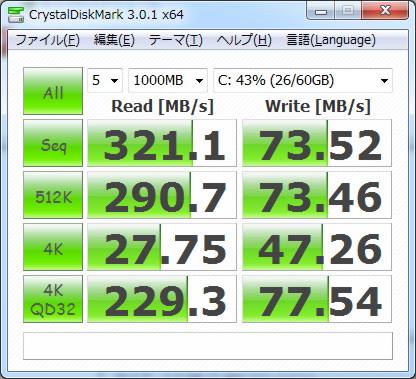416x379 pixels.
Task: Open the 編集(E) menu
Action: coord(114,40)
